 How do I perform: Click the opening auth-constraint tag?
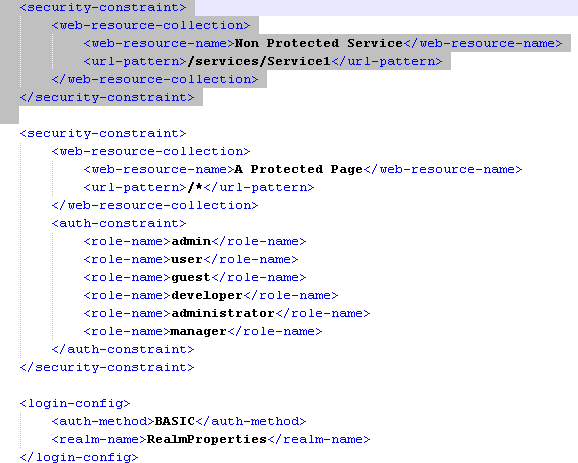tap(119, 224)
